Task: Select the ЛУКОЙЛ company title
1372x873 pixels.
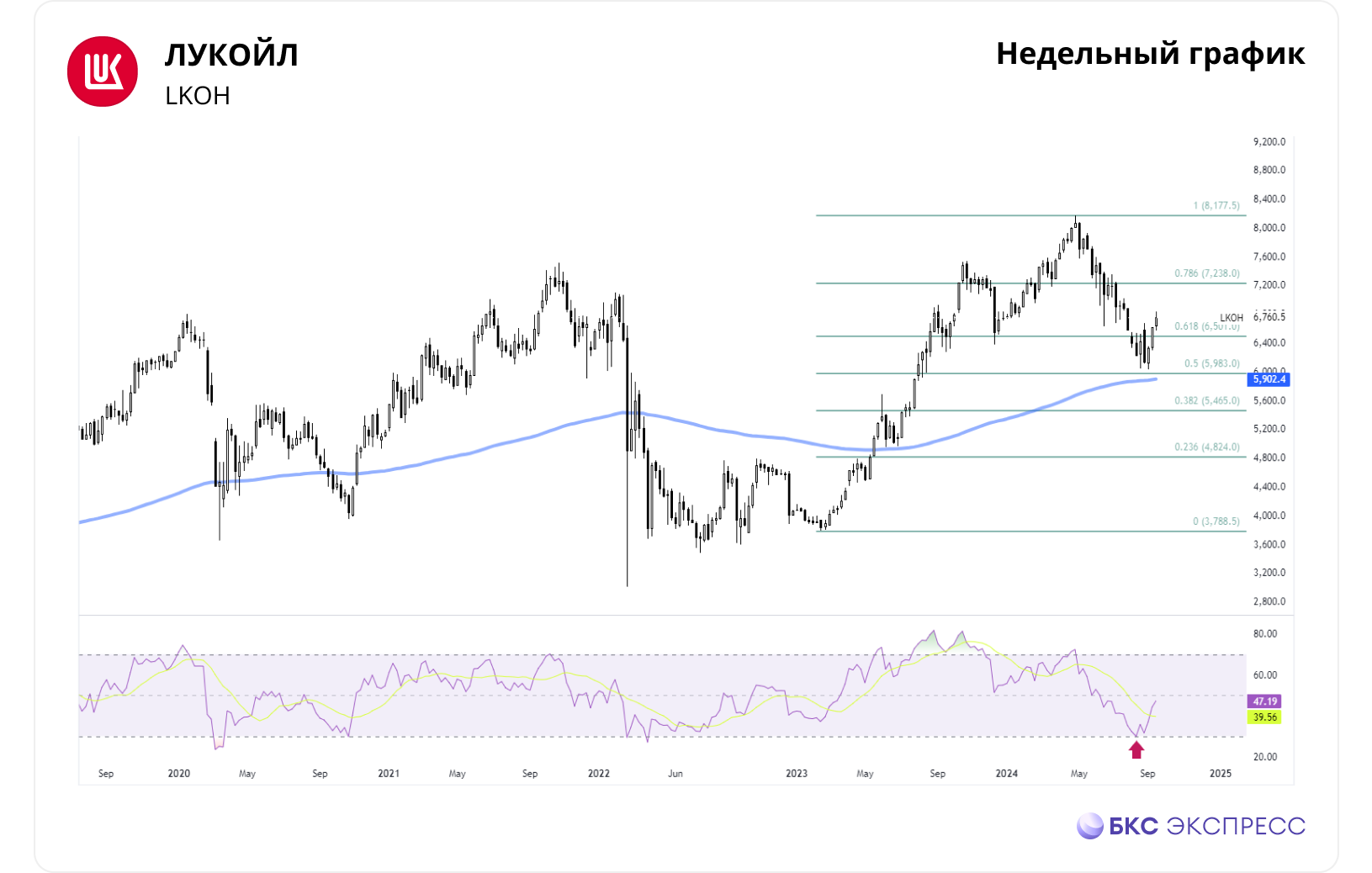Action: 231,55
